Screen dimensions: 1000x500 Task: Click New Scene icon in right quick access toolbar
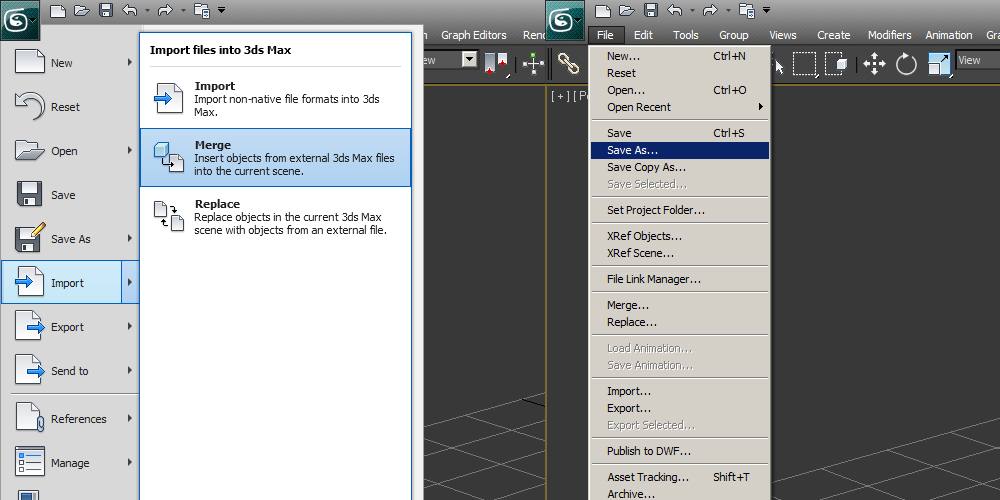[x=603, y=10]
